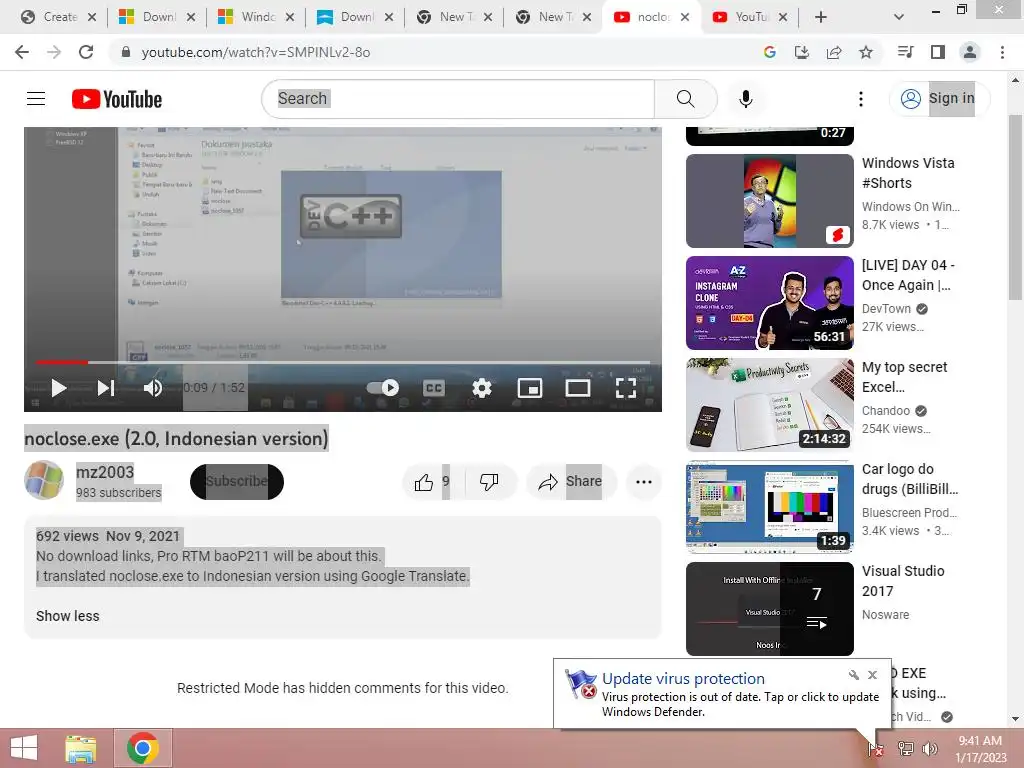The height and width of the screenshot is (768, 1024).
Task: Subscribe to mz2003 channel
Action: pyautogui.click(x=237, y=482)
